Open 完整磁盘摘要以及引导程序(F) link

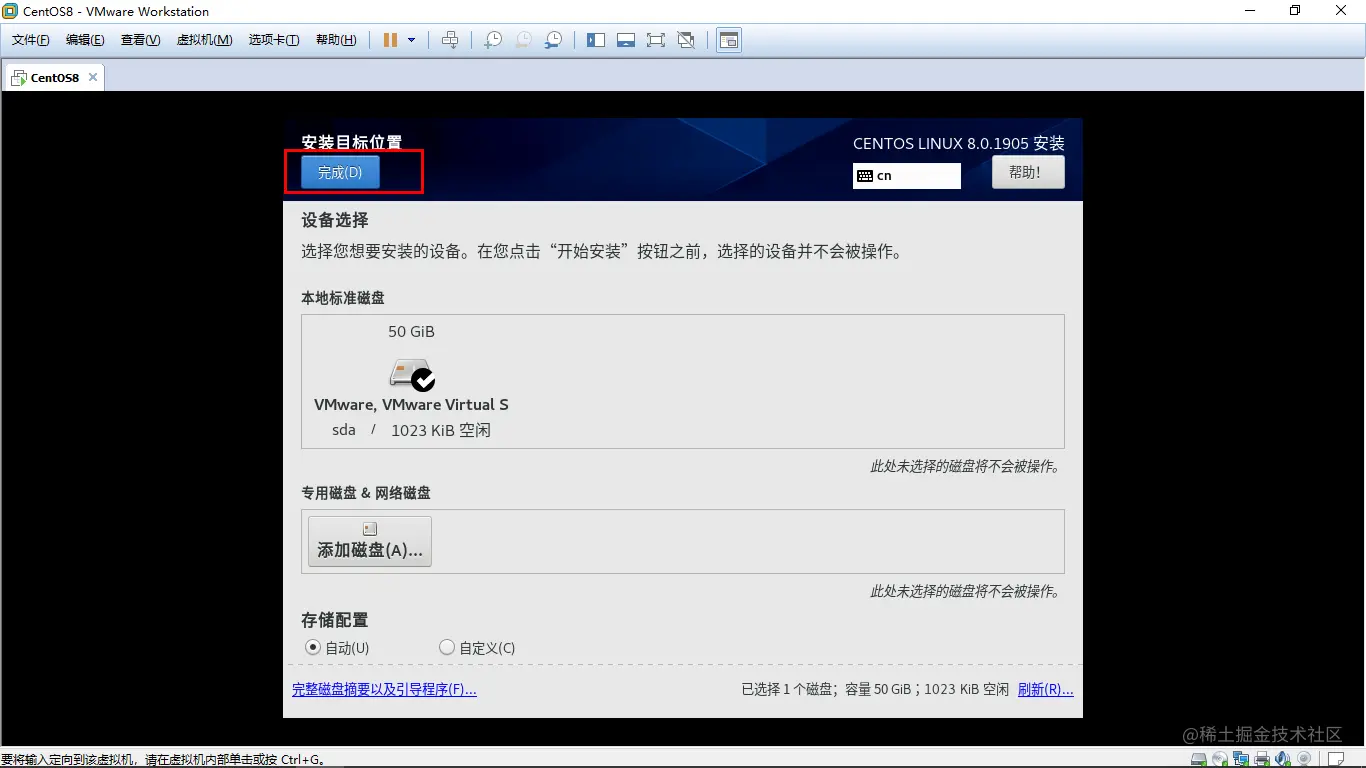click(x=384, y=689)
